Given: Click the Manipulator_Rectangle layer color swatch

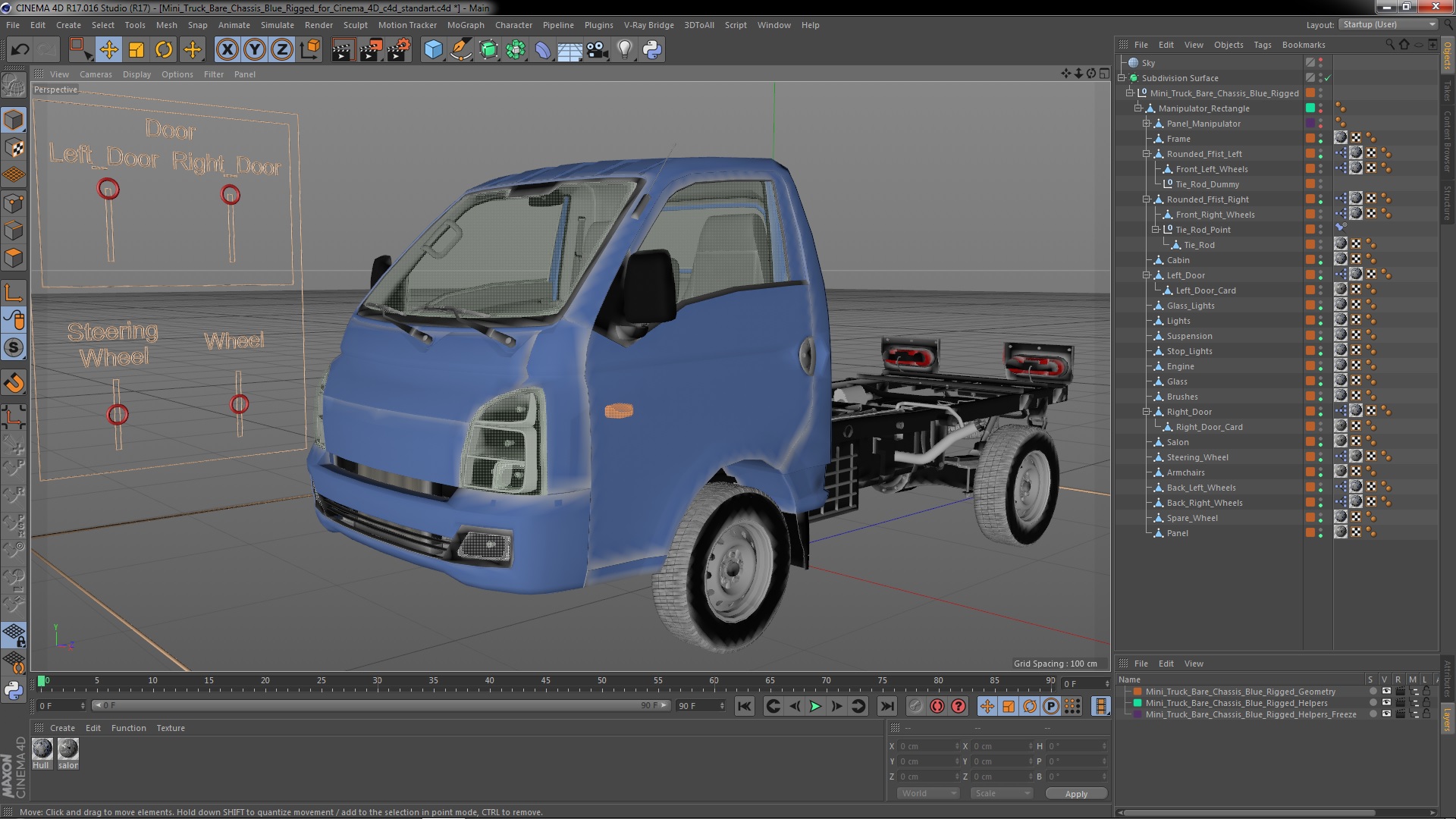Looking at the screenshot, I should [1310, 108].
